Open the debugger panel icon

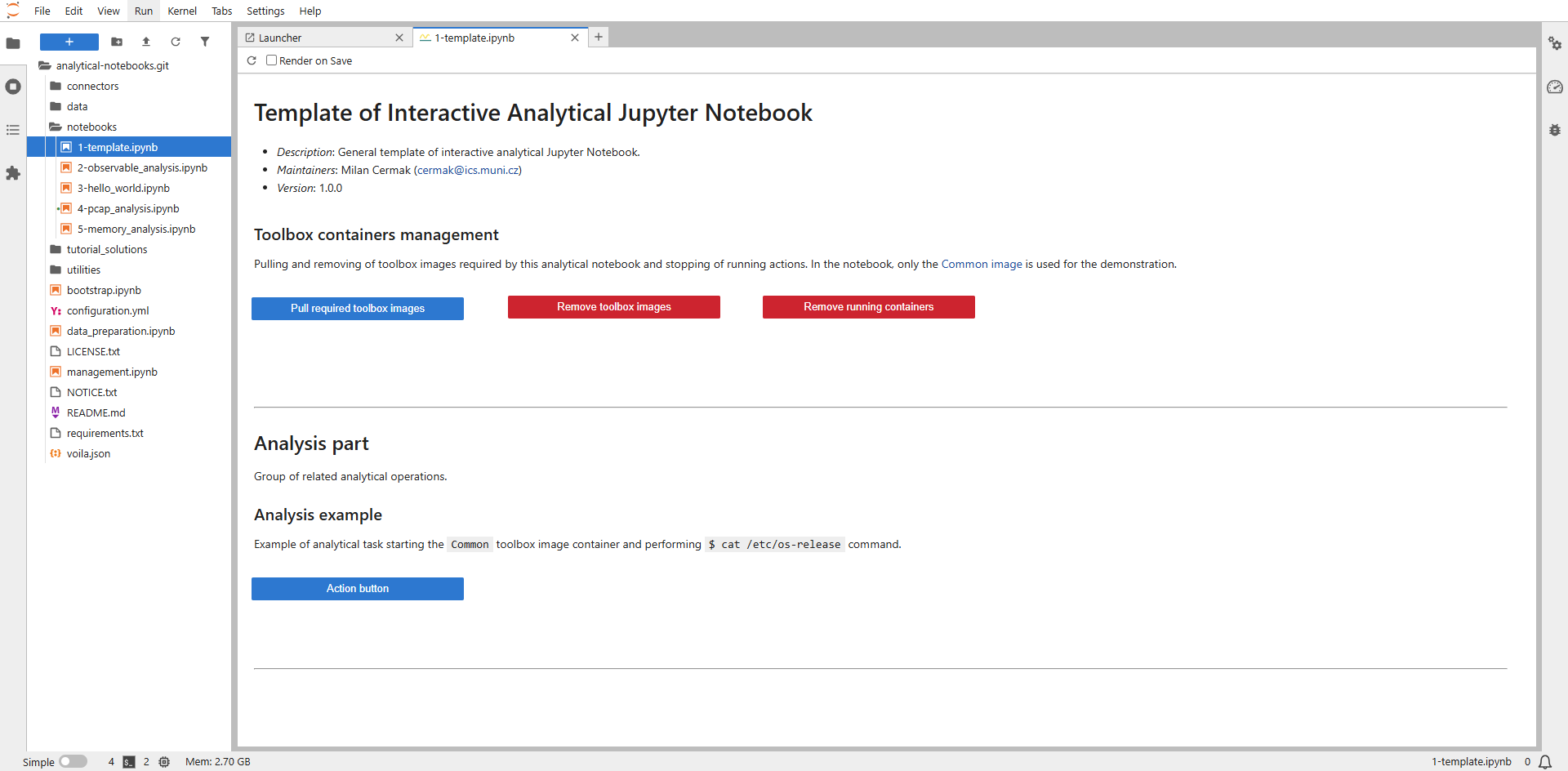(x=1556, y=130)
